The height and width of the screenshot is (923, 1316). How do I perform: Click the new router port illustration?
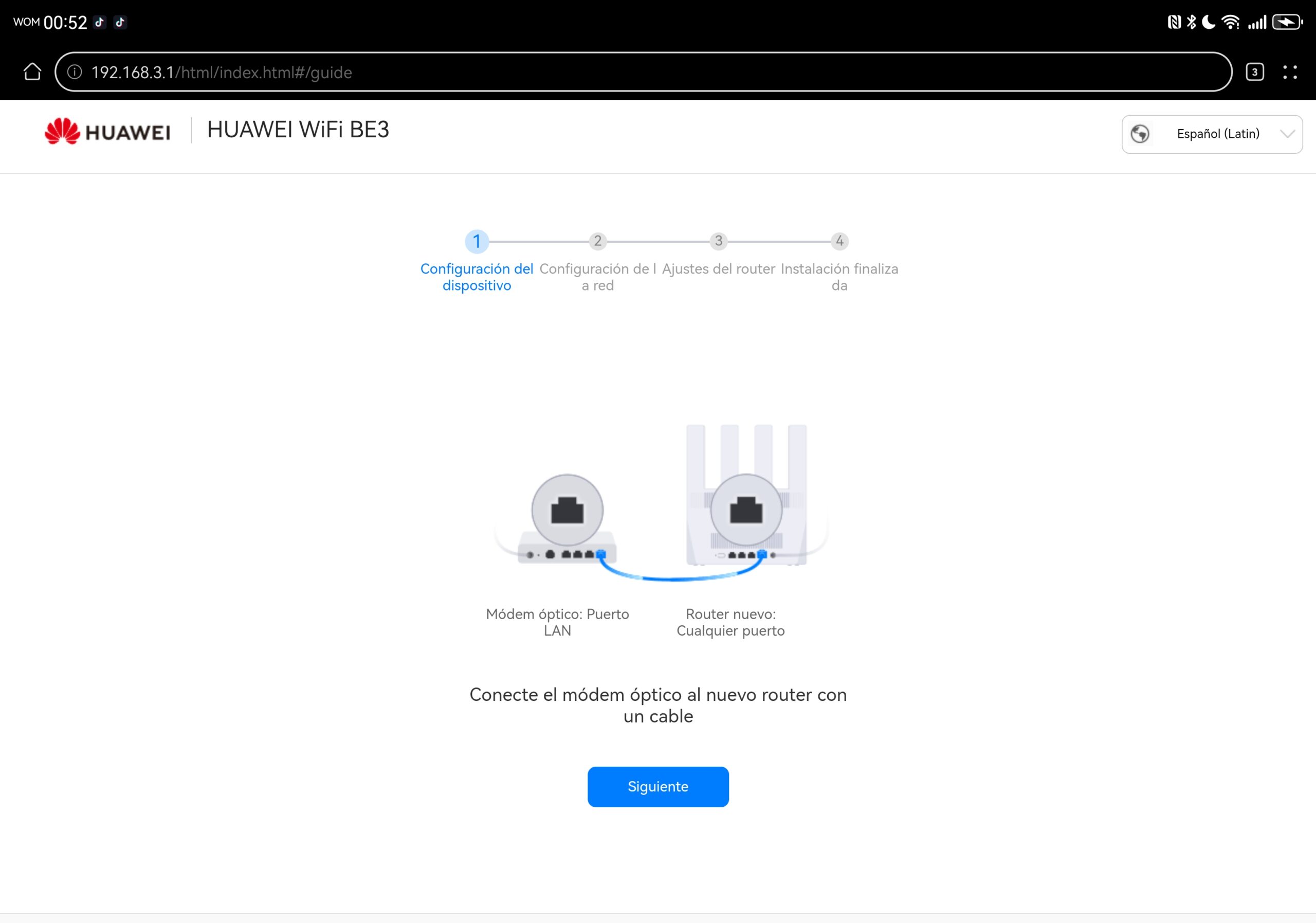[x=746, y=510]
